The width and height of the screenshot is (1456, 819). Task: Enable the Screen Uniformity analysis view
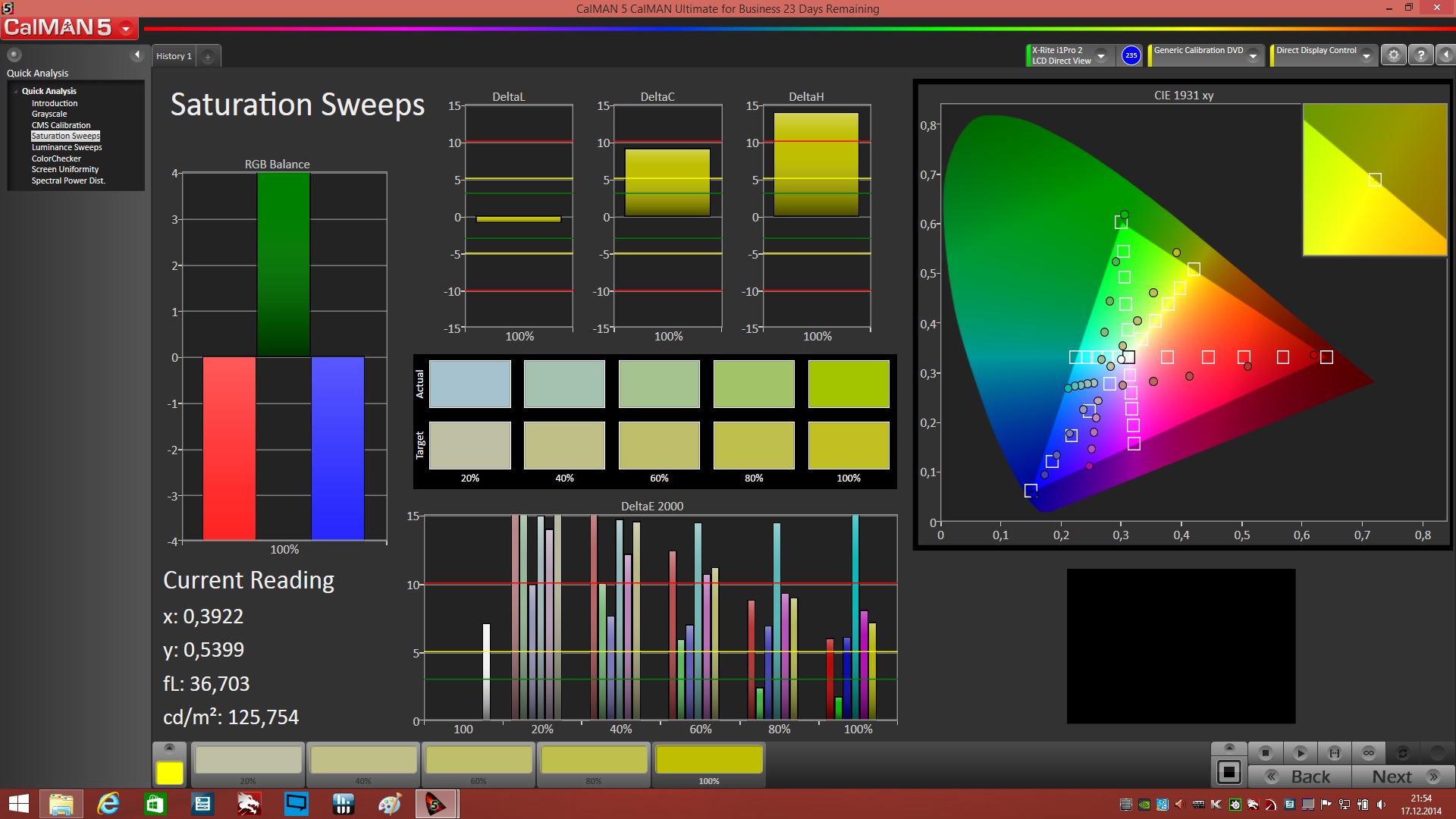pos(64,169)
